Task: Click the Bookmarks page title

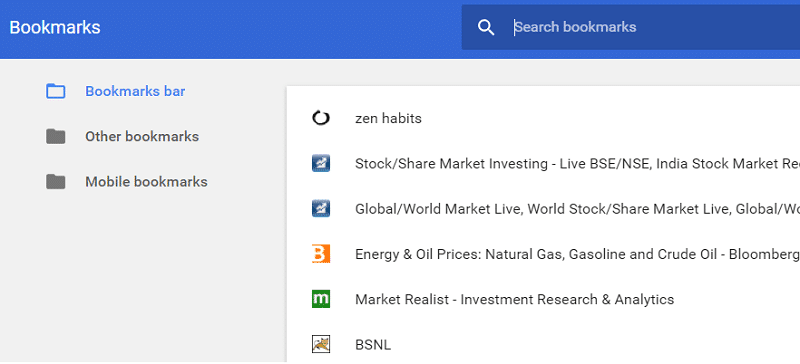Action: [x=55, y=28]
